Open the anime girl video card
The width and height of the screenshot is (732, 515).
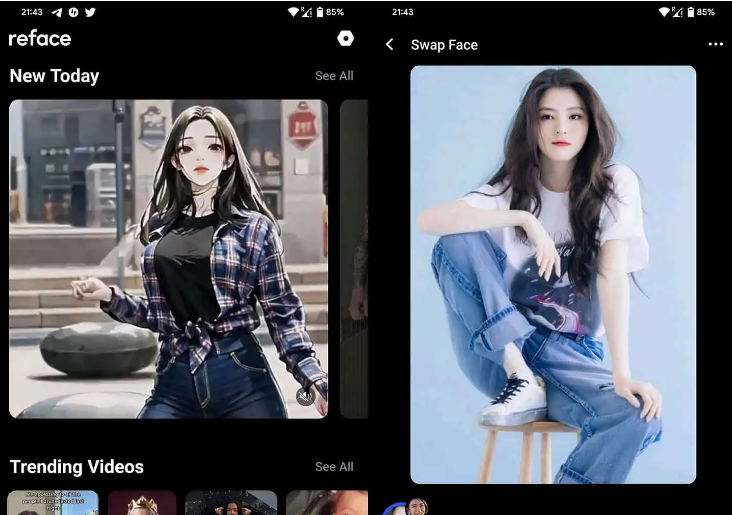(x=168, y=258)
